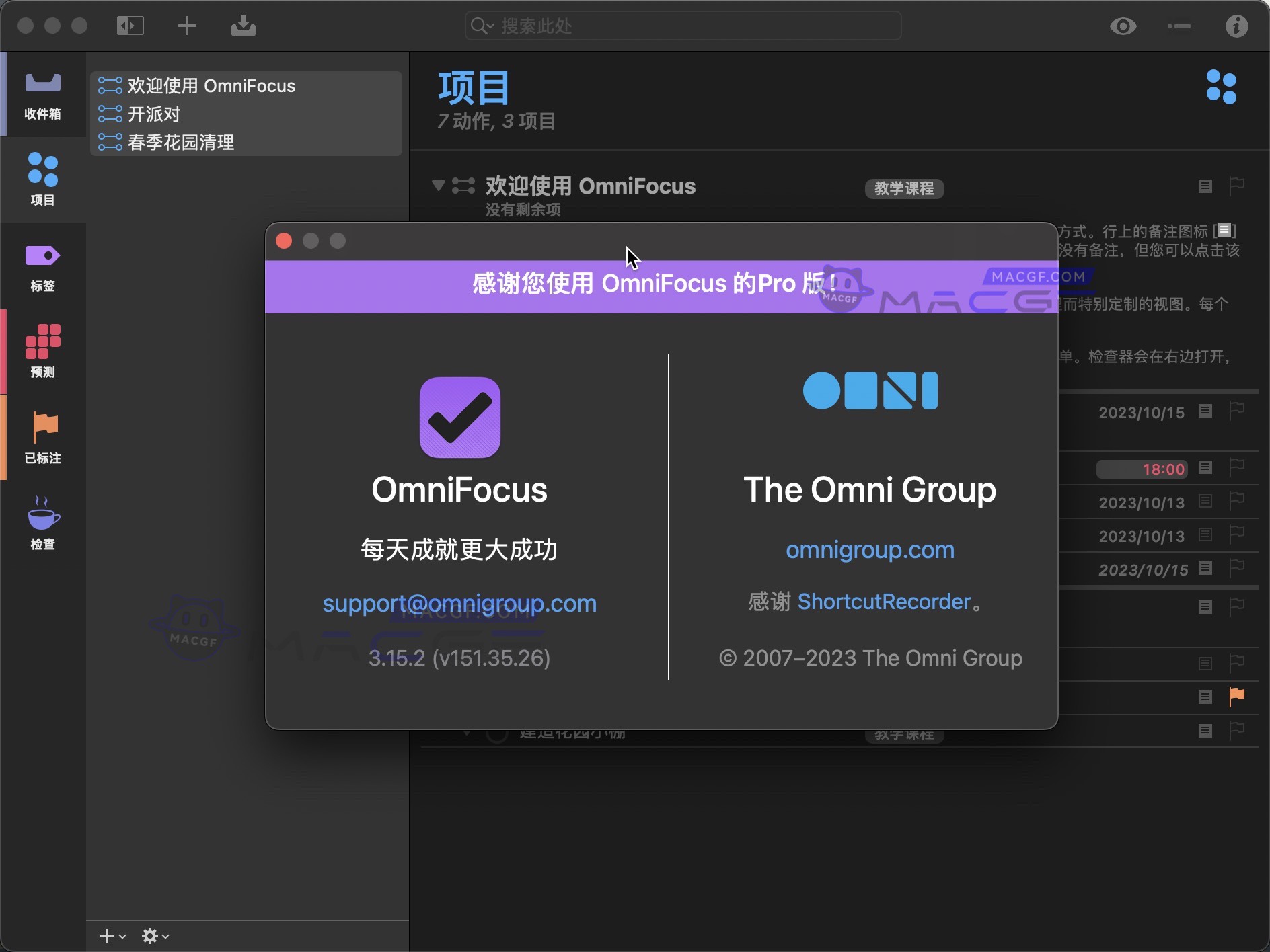Screen dimensions: 1270x952
Task: Open view options with the eye toolbar icon
Action: (1123, 26)
